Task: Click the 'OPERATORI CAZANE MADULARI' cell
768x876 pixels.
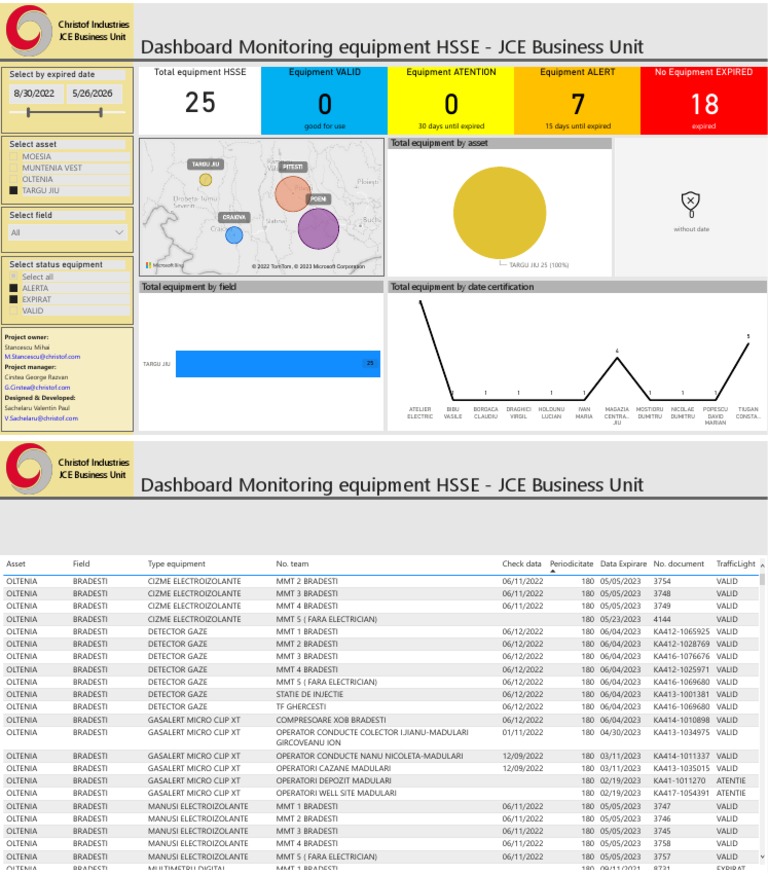Action: click(x=333, y=768)
